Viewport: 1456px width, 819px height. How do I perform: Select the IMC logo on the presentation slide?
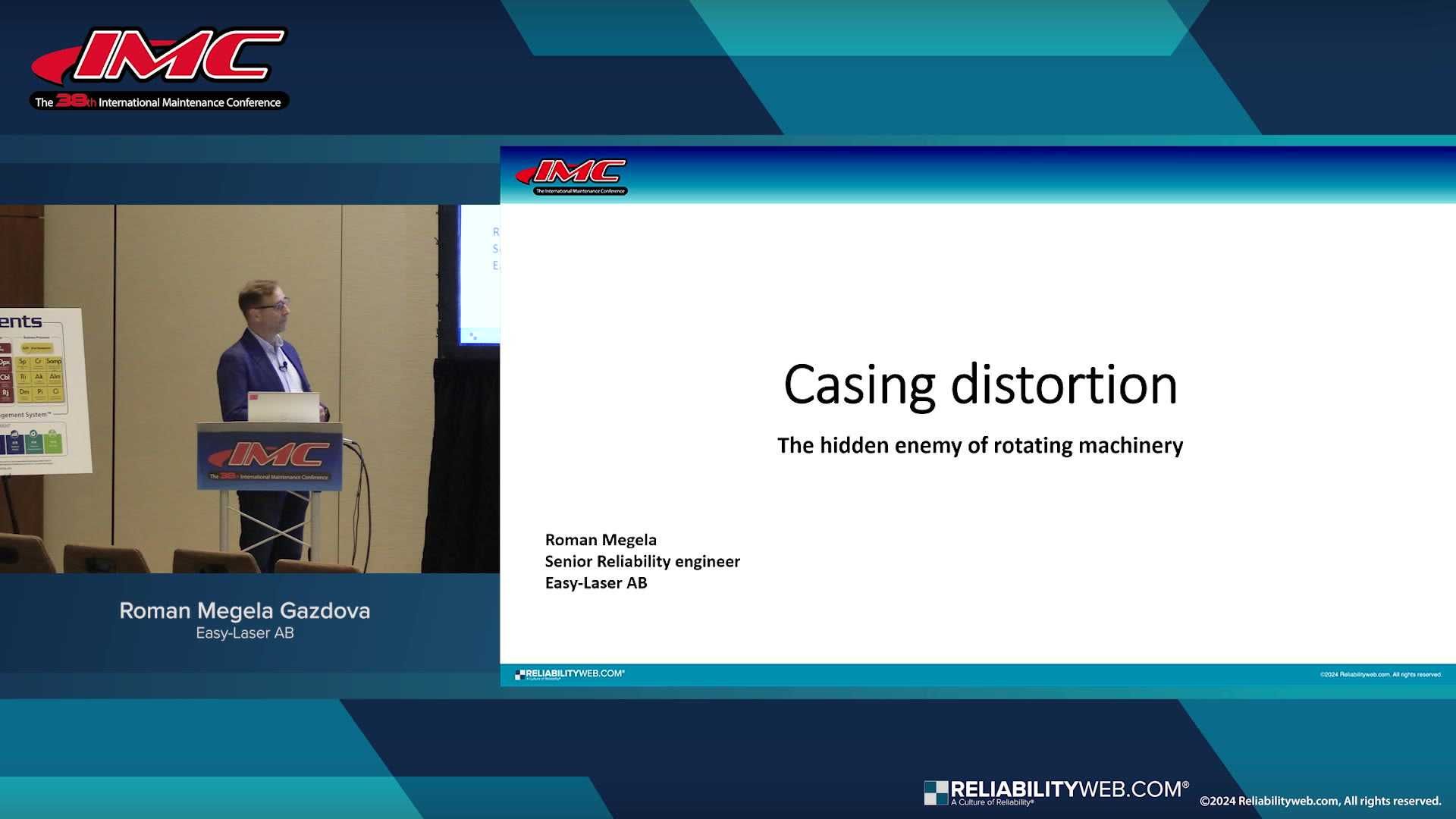[574, 173]
